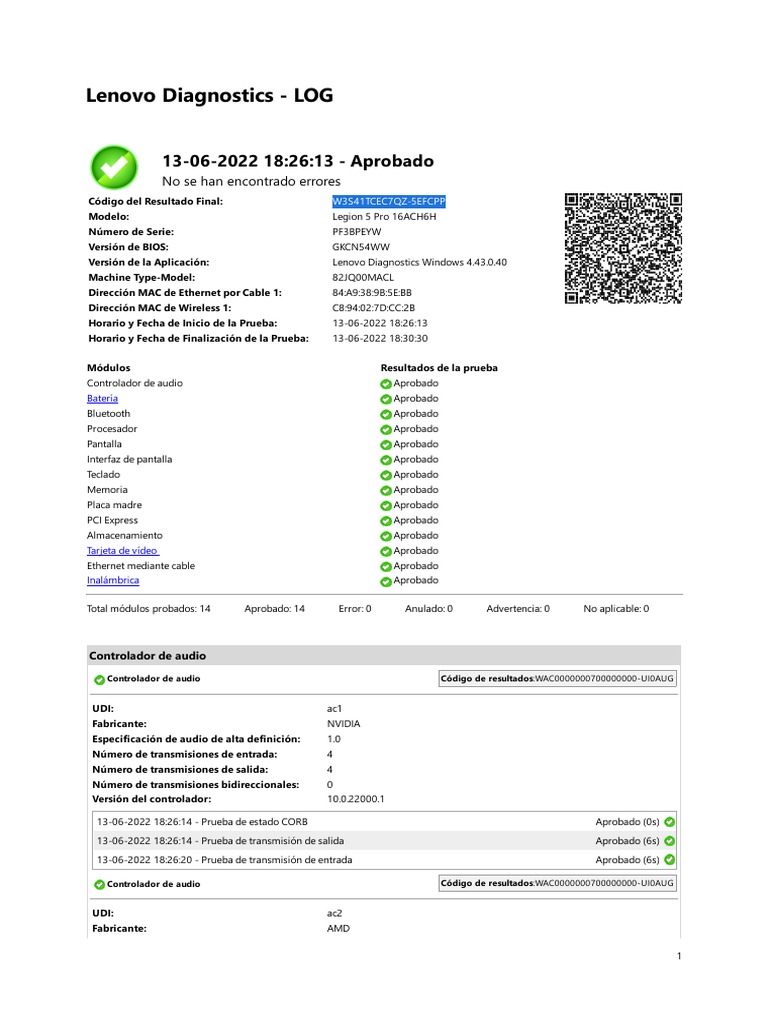The image size is (768, 1024).
Task: Select application version Lenovo Diagnostics Windows 4.43.0.40
Action: click(x=419, y=262)
